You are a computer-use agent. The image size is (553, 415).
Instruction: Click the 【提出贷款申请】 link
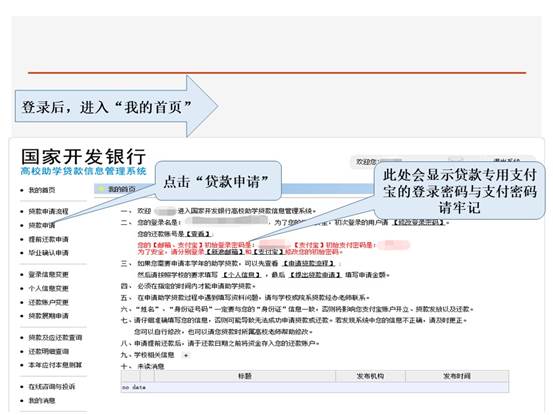click(315, 275)
